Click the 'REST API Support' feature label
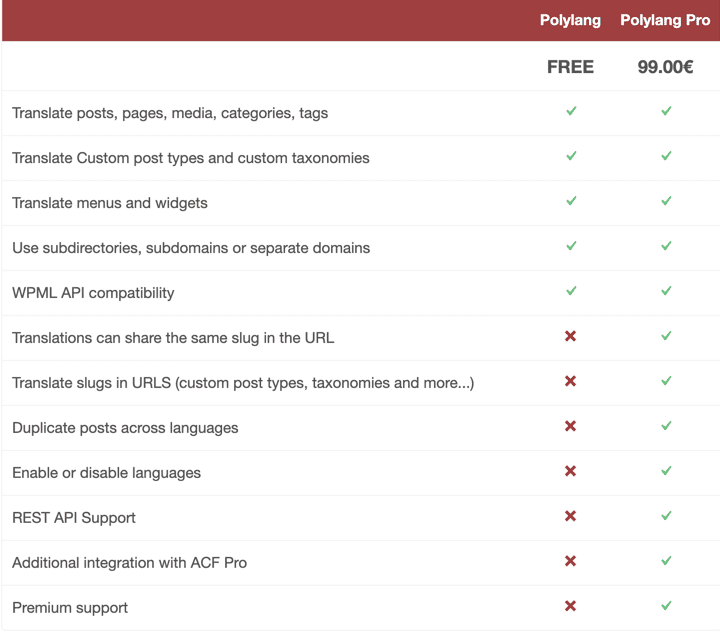The height and width of the screenshot is (632, 720). (x=74, y=518)
